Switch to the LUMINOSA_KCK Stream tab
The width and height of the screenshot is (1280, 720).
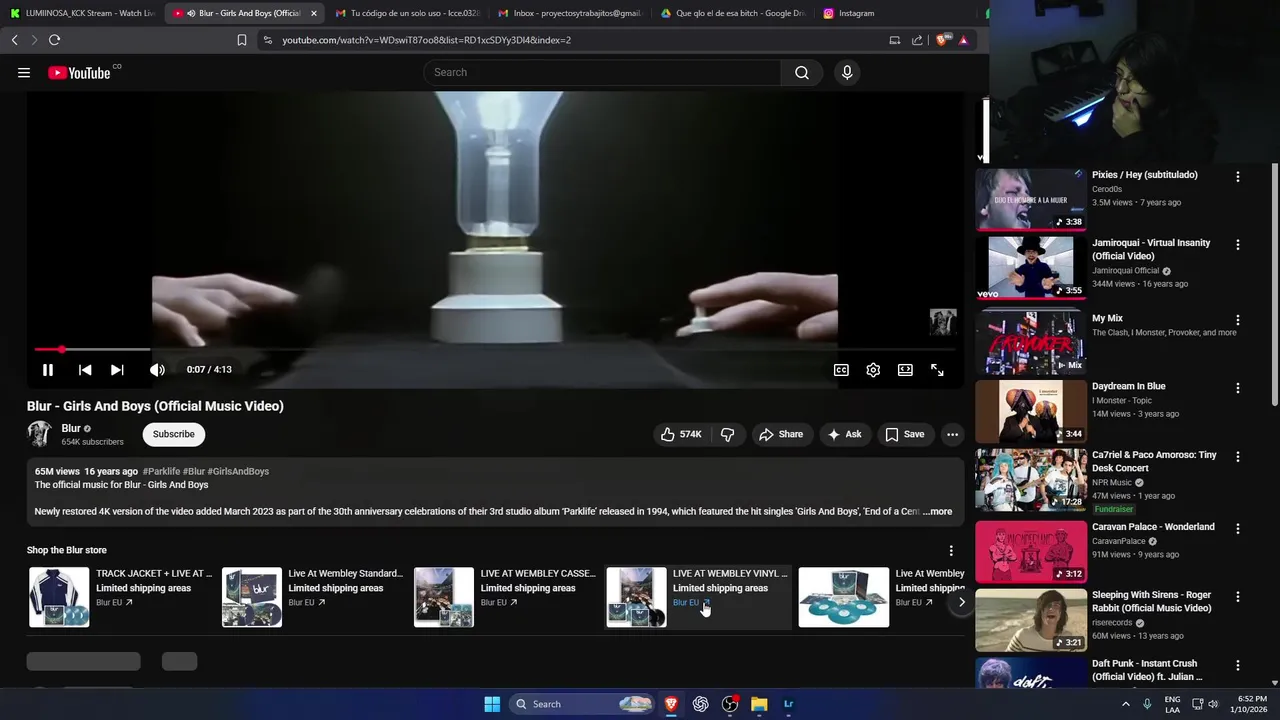(x=82, y=13)
